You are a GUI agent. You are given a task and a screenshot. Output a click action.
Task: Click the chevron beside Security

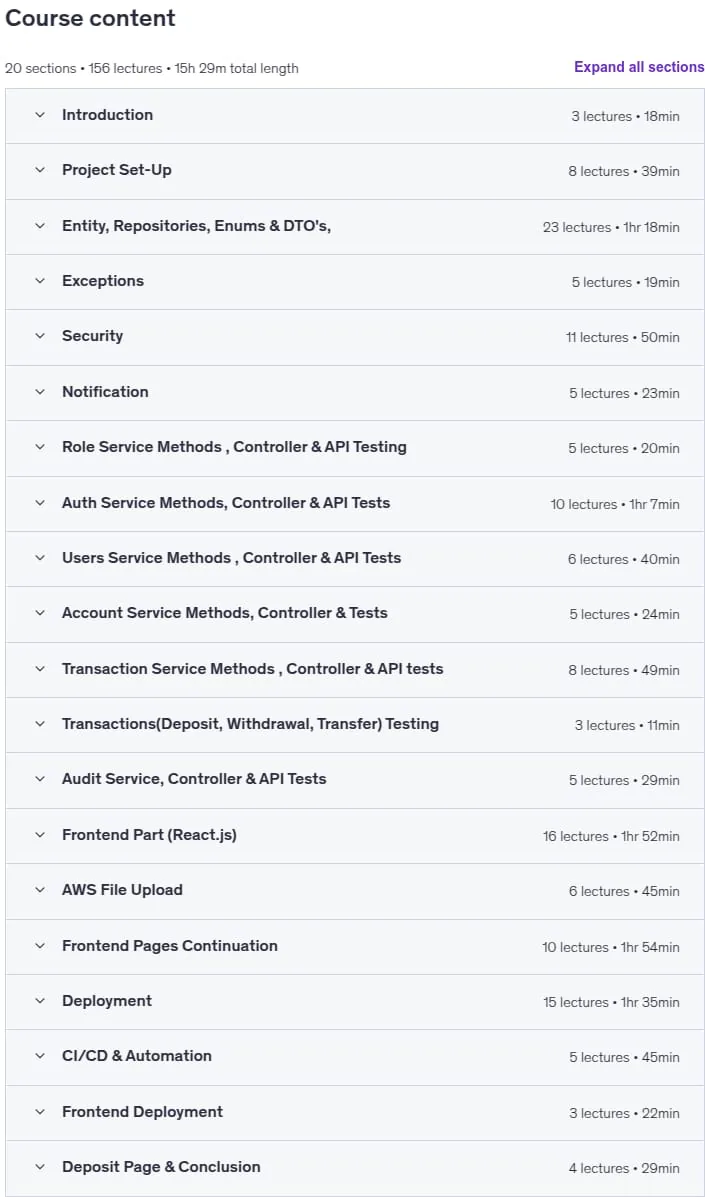pyautogui.click(x=40, y=337)
